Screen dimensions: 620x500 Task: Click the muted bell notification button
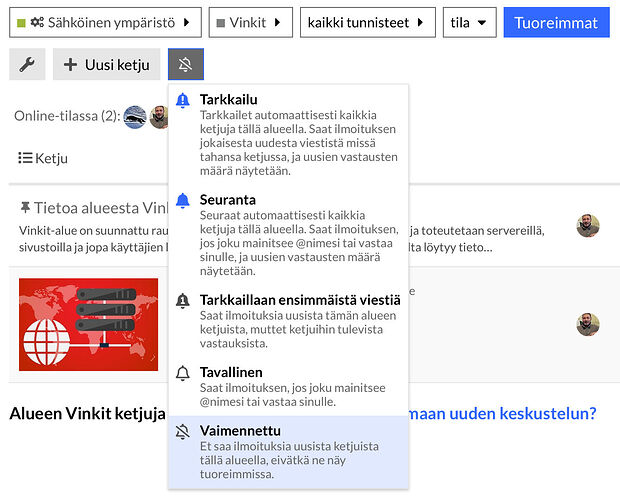coord(185,64)
